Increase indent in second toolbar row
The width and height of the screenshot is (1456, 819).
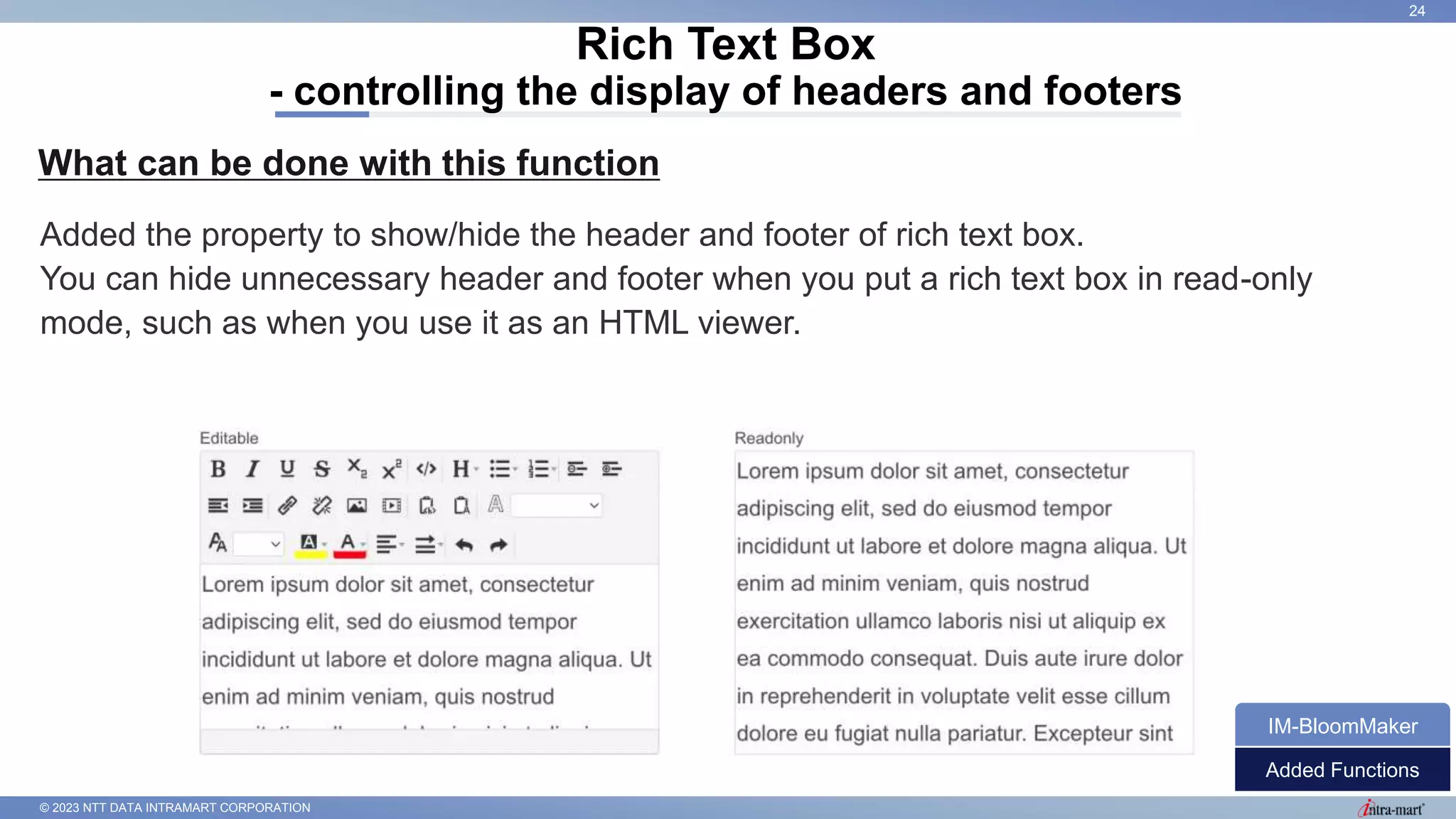252,506
